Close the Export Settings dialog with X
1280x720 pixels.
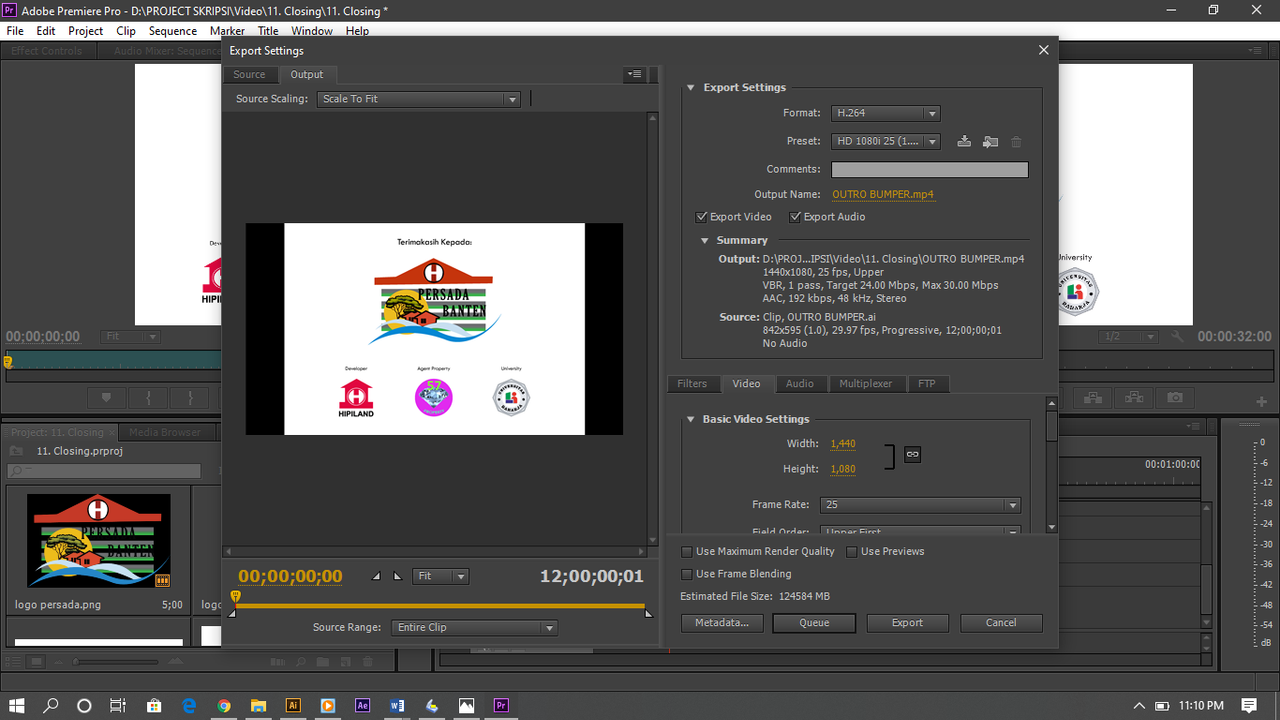click(x=1044, y=50)
